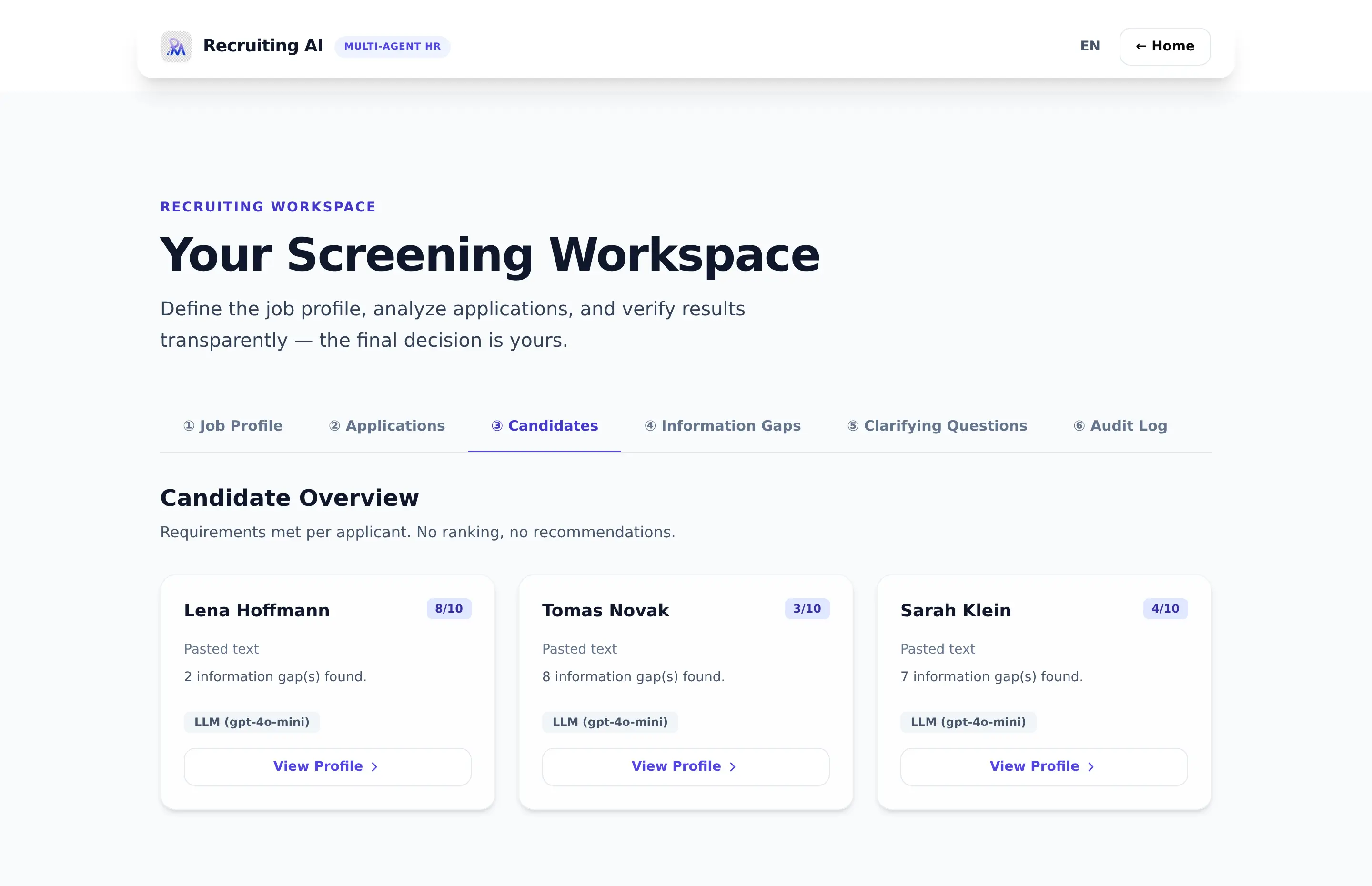View Profile for Sarah Klein

1044,766
